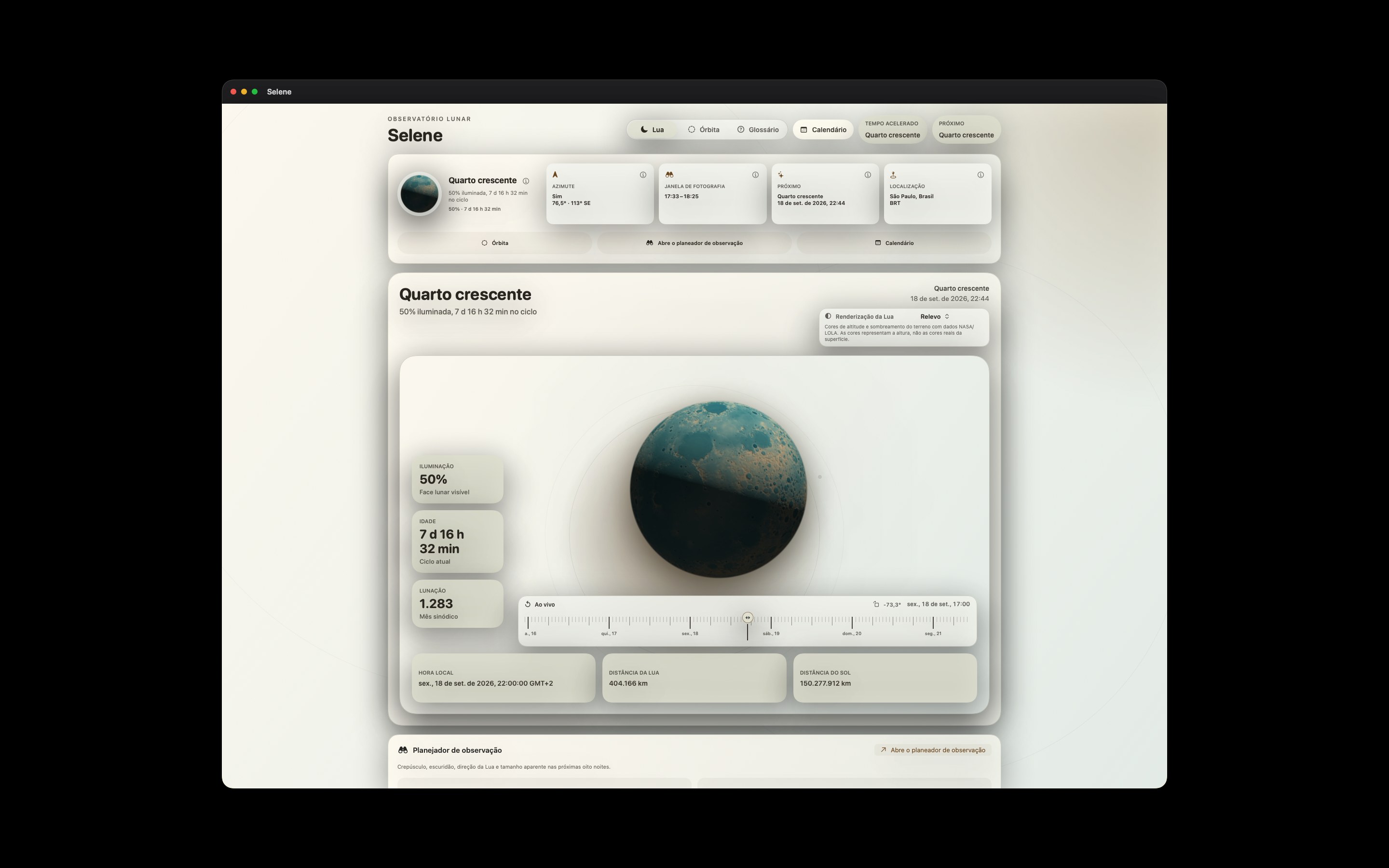Follow Abre o planeador de observação link with arrow
1389x868 pixels.
pos(933,750)
